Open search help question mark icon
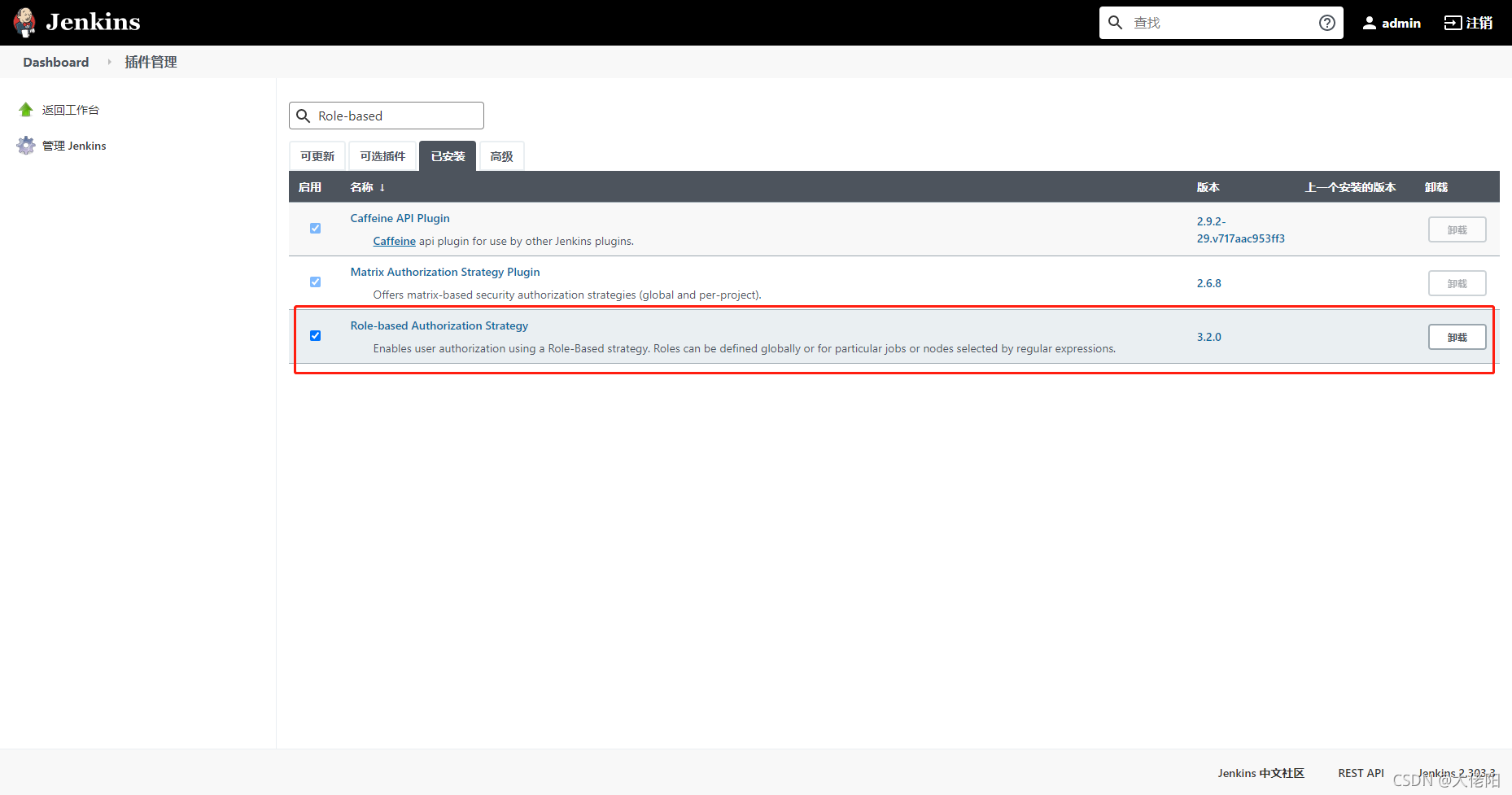Image resolution: width=1512 pixels, height=795 pixels. pos(1327,23)
